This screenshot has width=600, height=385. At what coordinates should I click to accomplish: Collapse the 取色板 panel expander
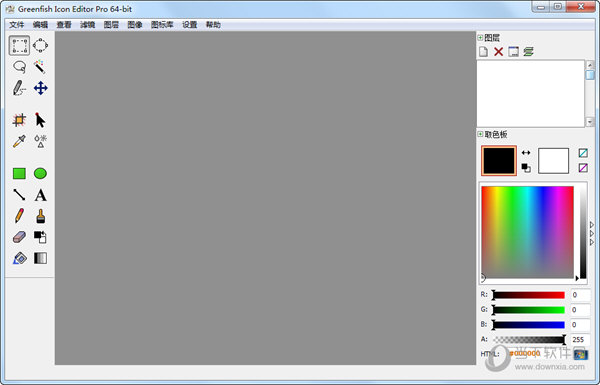tap(480, 134)
